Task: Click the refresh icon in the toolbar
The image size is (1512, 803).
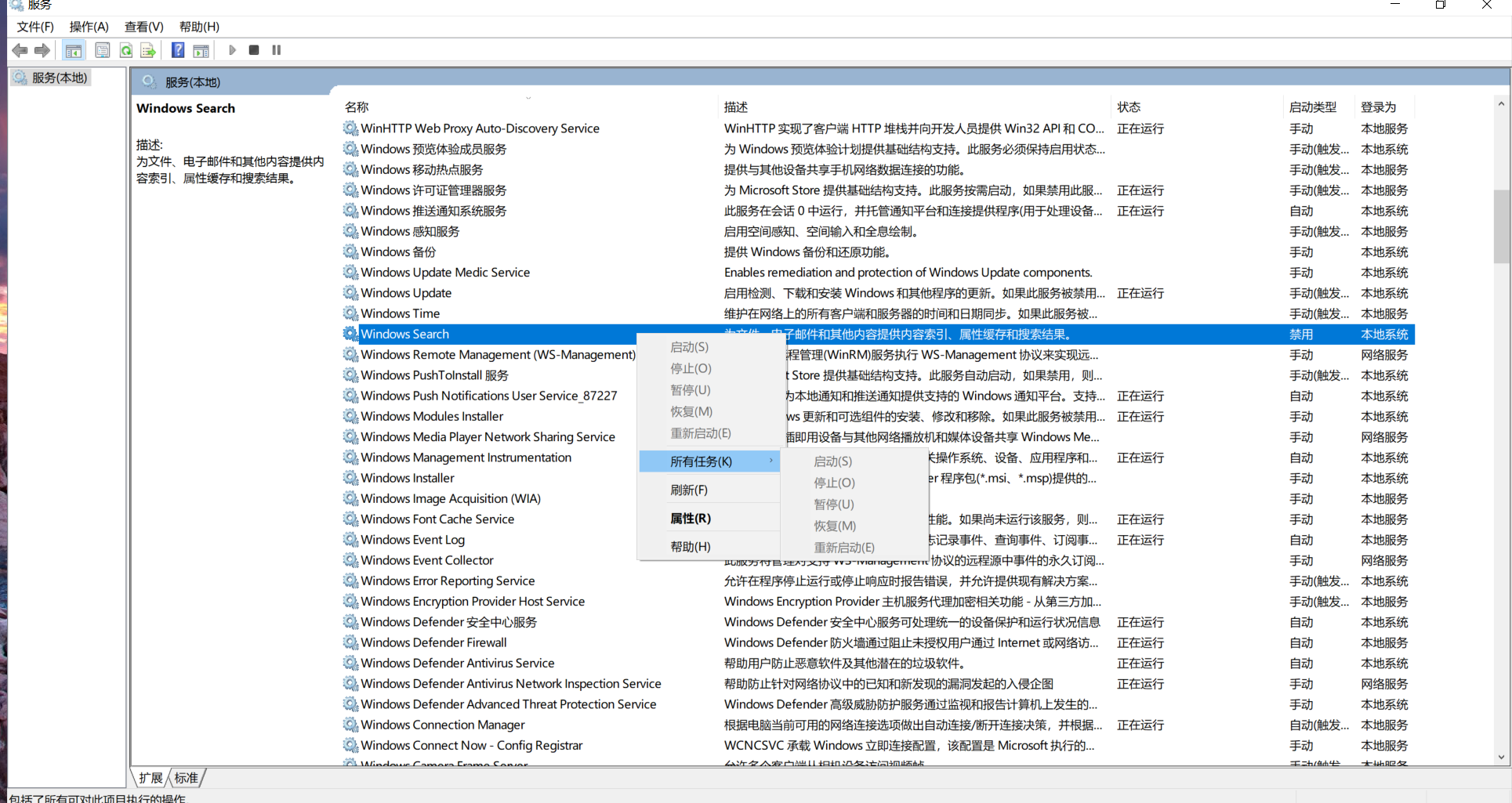Action: [125, 50]
